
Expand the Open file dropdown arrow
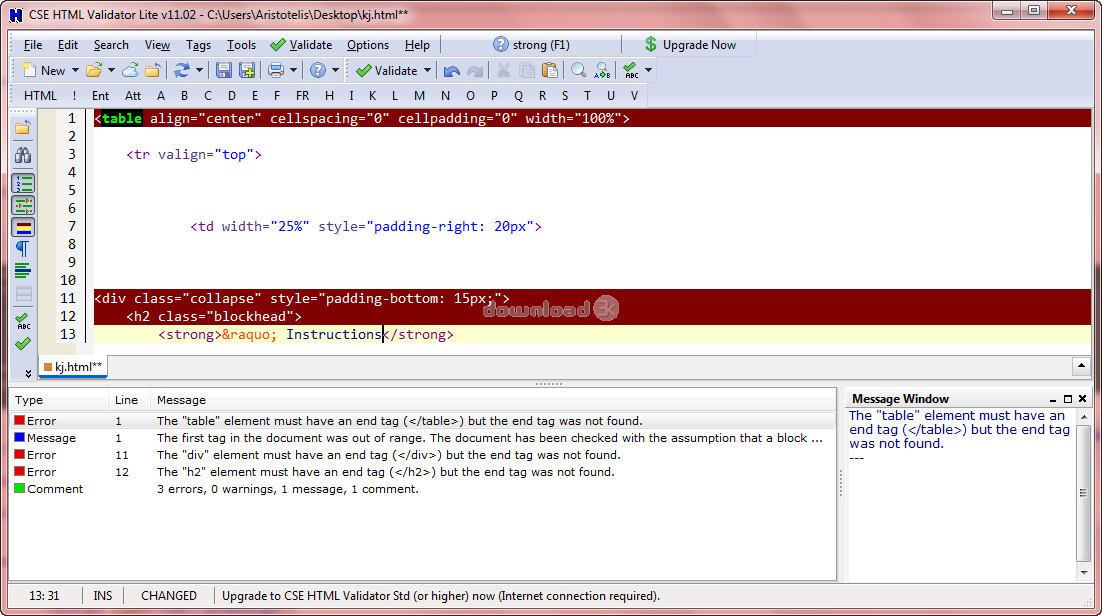pos(111,70)
